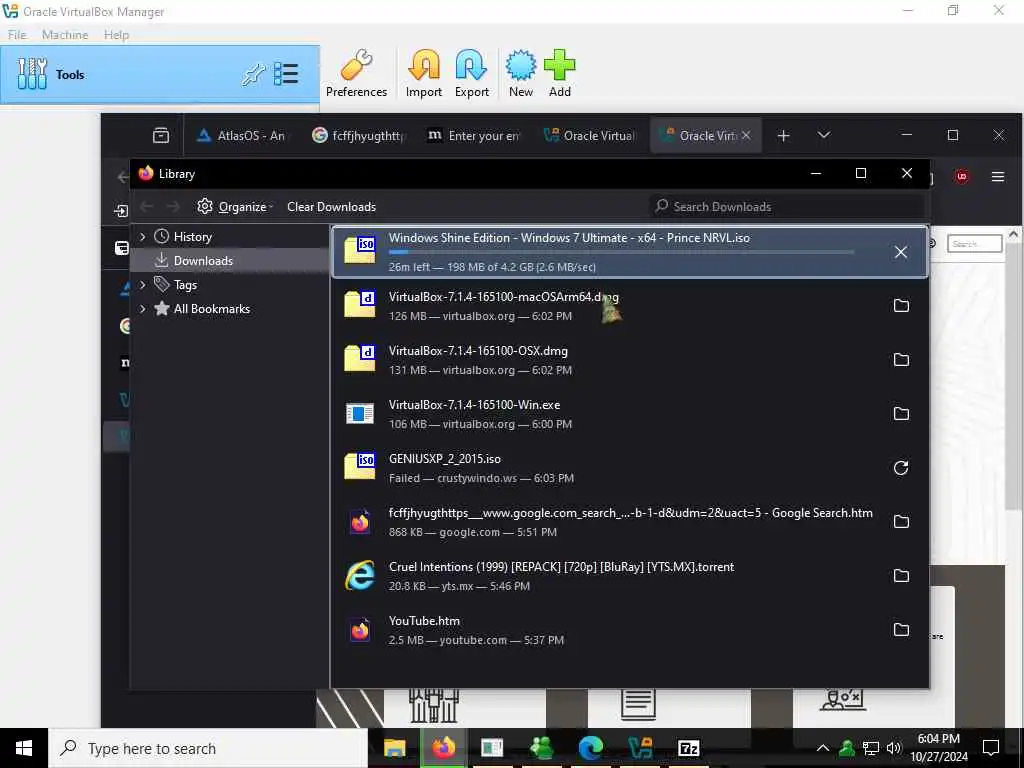Open the Windows Start menu
Image resolution: width=1024 pixels, height=768 pixels.
pos(24,748)
